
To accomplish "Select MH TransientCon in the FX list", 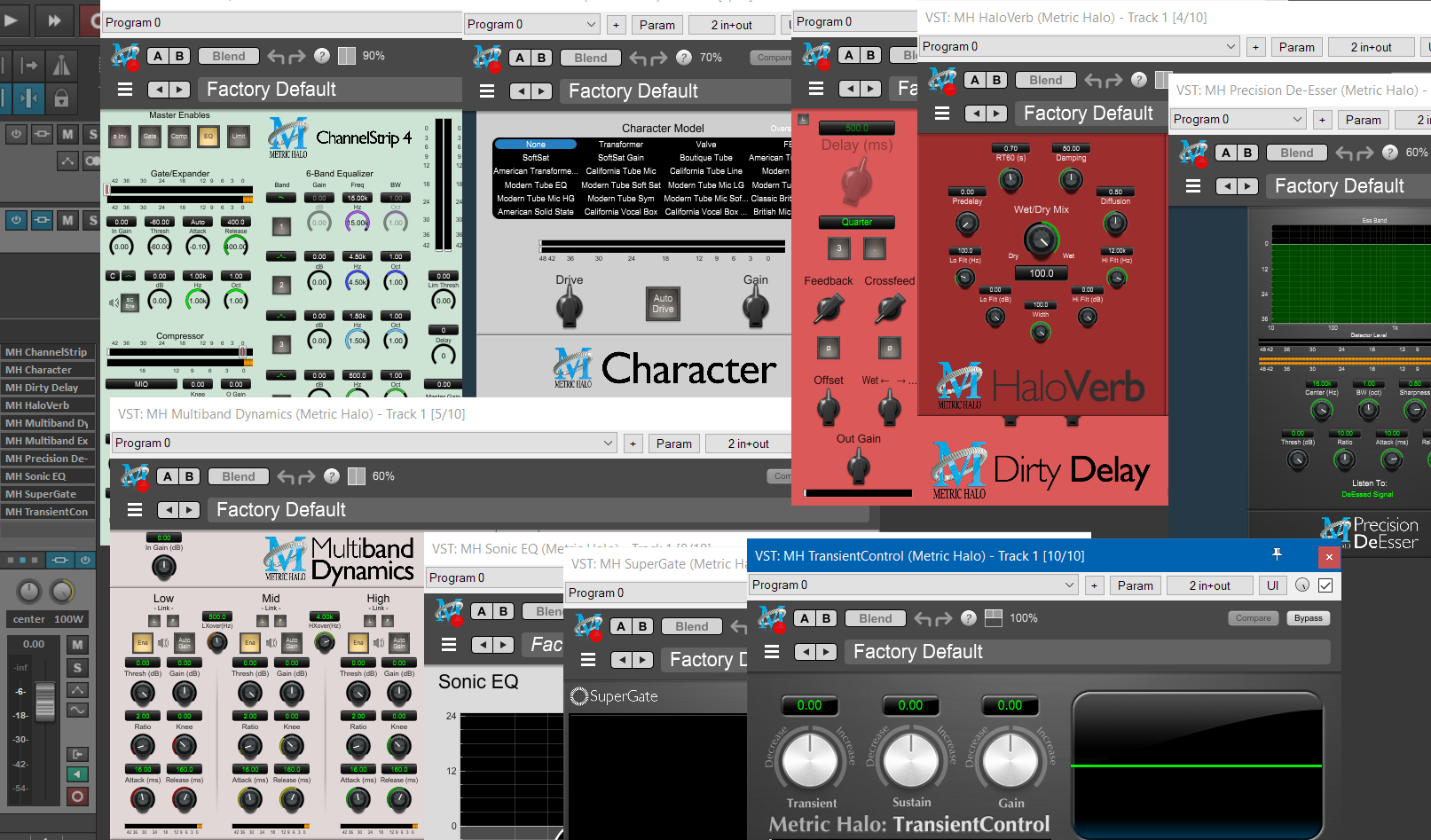I will coord(48,512).
